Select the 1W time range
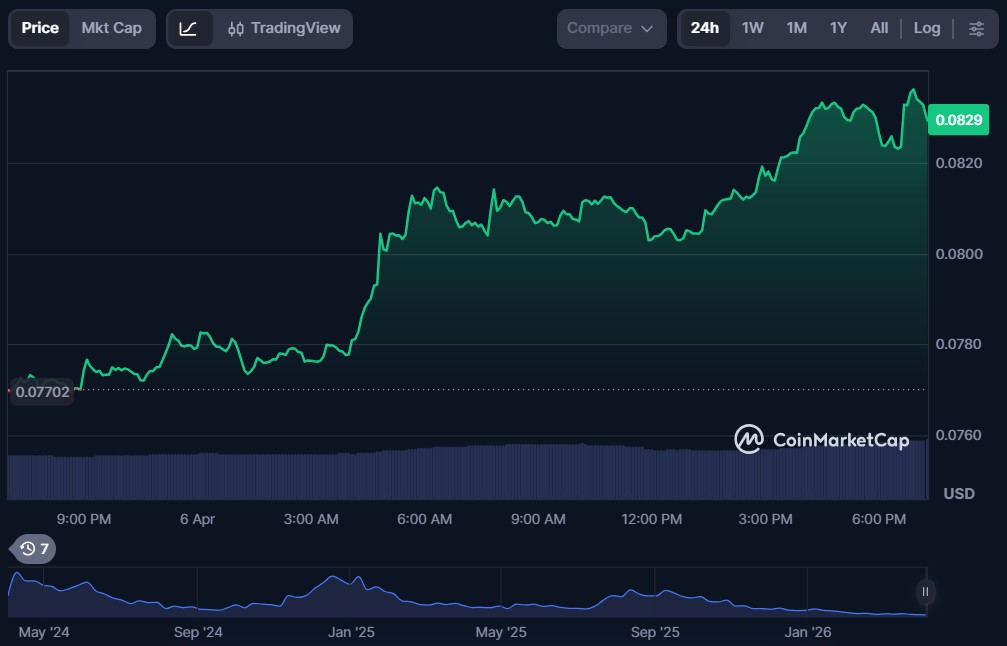Image resolution: width=1007 pixels, height=646 pixels. click(752, 28)
